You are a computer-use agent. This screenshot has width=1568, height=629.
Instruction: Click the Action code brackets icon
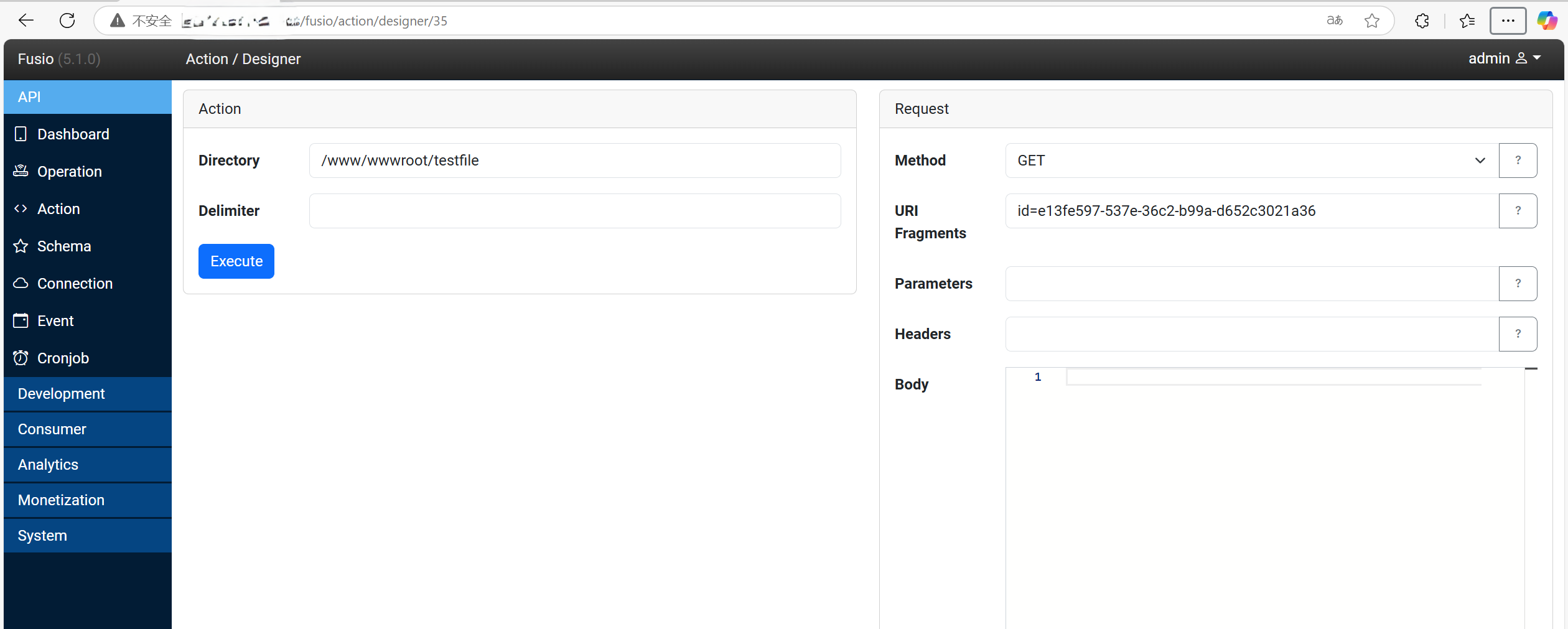click(21, 208)
